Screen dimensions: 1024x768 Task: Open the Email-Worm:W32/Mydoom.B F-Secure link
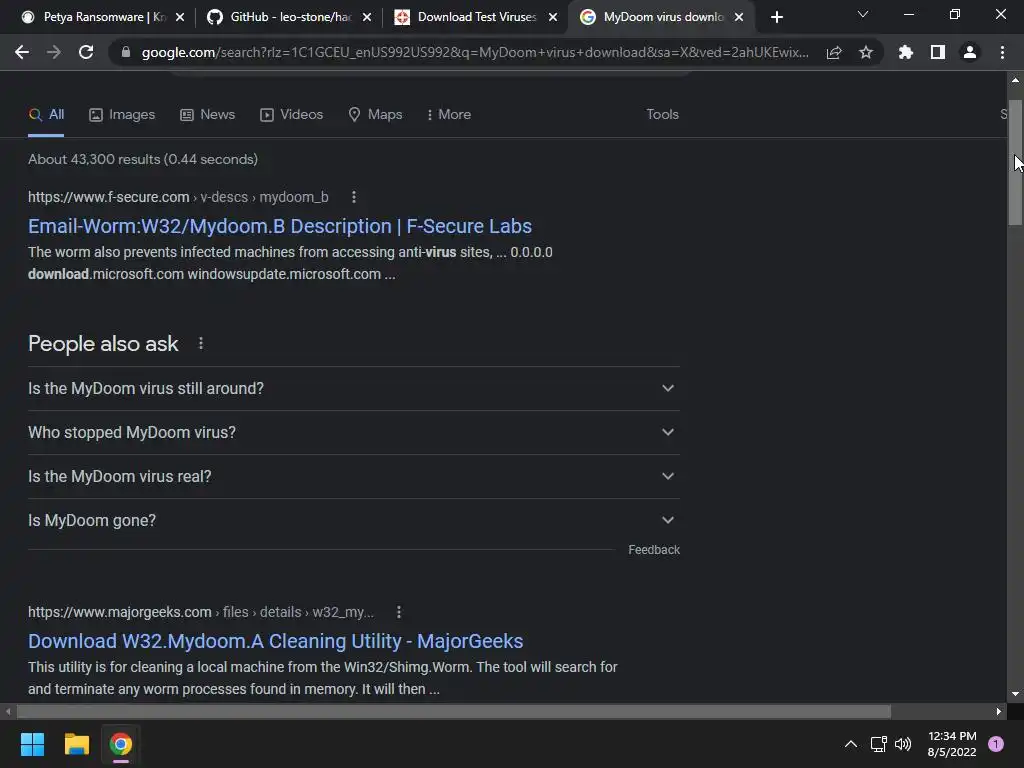pyautogui.click(x=280, y=226)
